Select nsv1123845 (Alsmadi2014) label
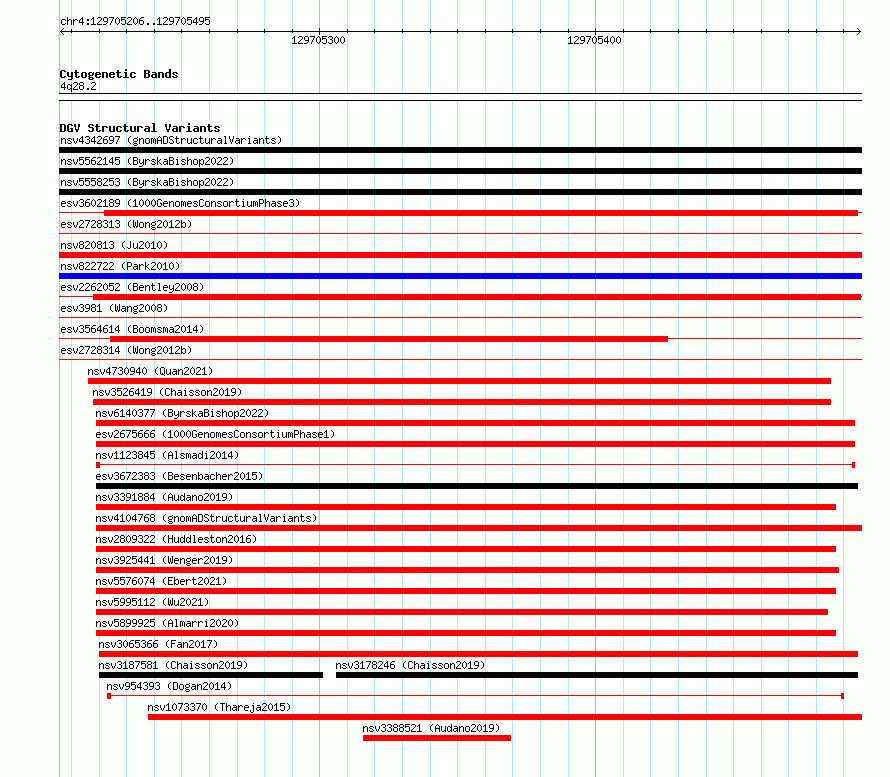890x777 pixels. [167, 455]
